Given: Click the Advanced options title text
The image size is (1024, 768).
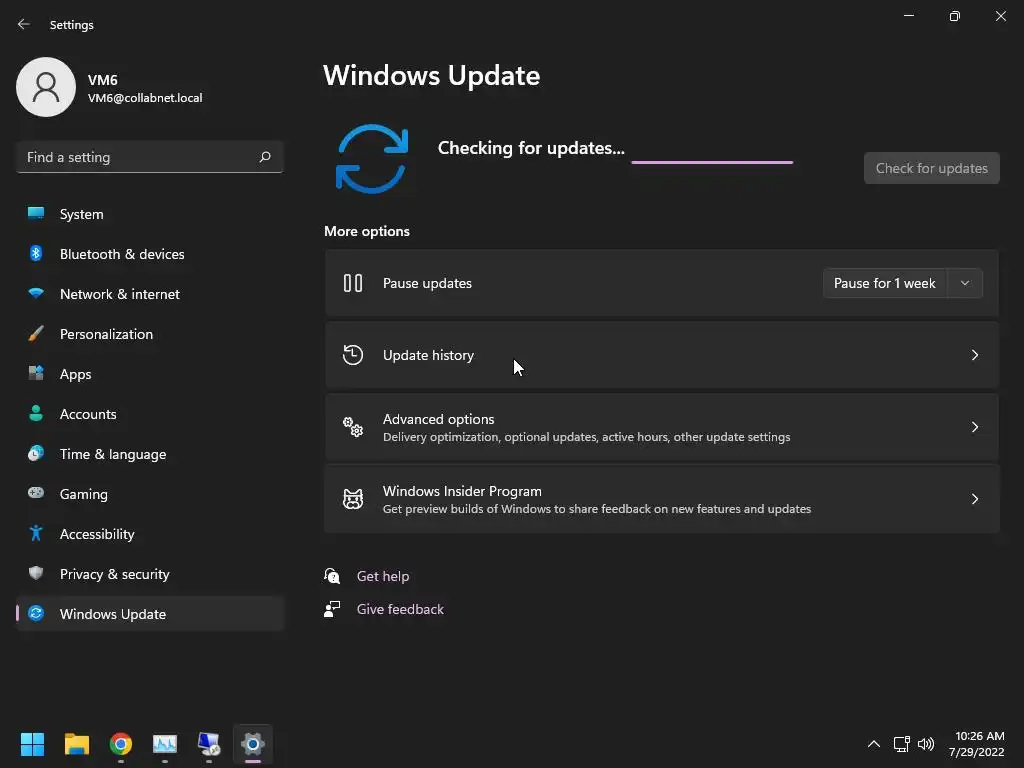Looking at the screenshot, I should pyautogui.click(x=438, y=419).
